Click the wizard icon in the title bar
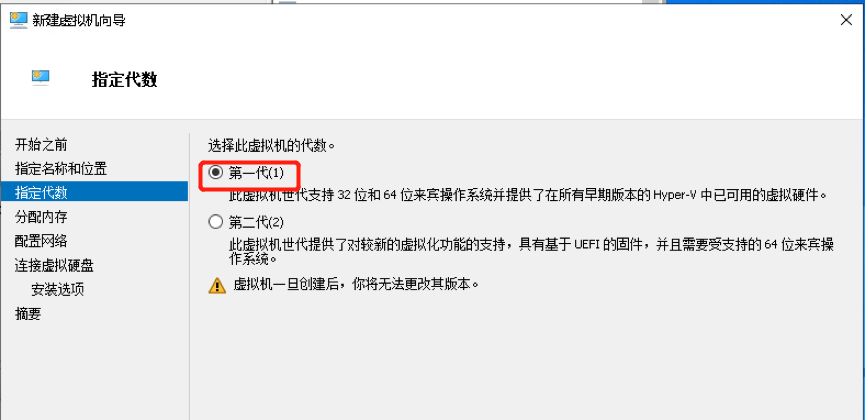 coord(19,20)
